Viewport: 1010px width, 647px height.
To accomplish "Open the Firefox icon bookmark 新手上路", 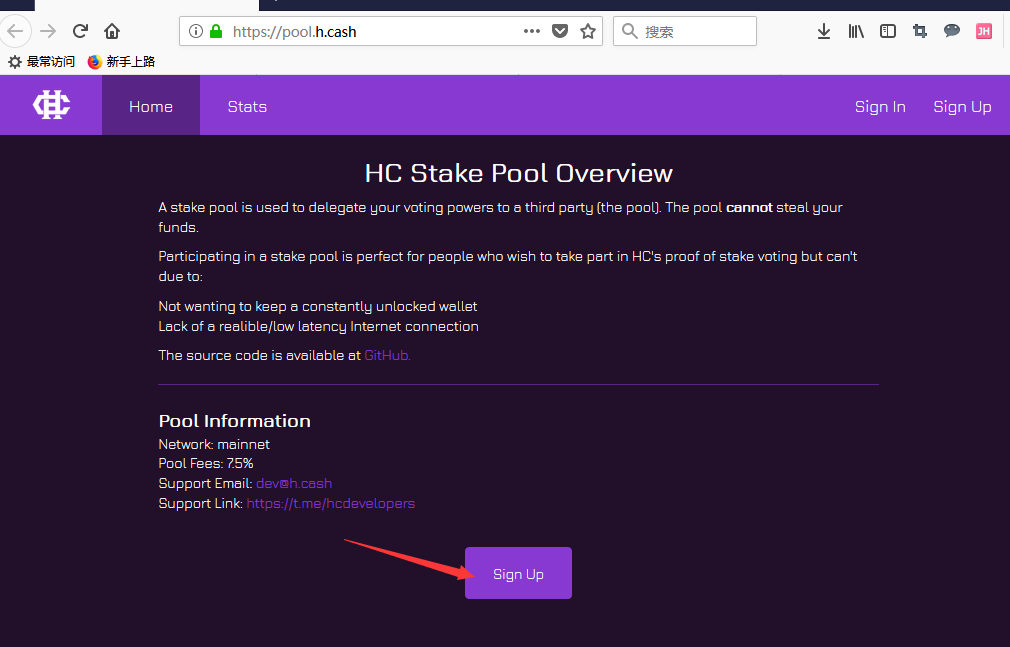I will click(122, 62).
